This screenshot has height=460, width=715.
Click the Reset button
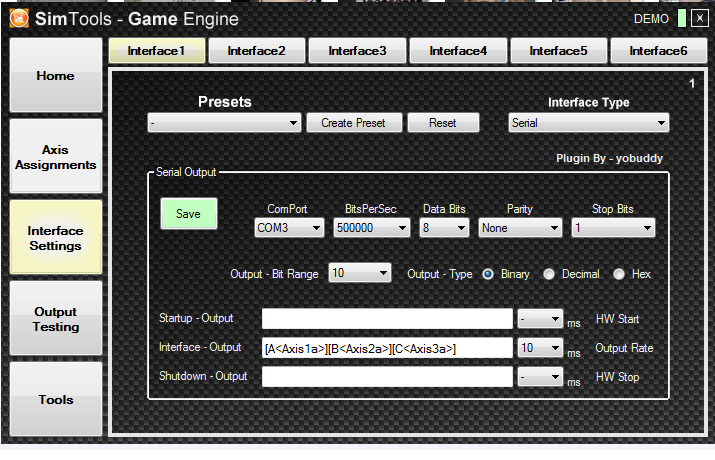pyautogui.click(x=443, y=123)
